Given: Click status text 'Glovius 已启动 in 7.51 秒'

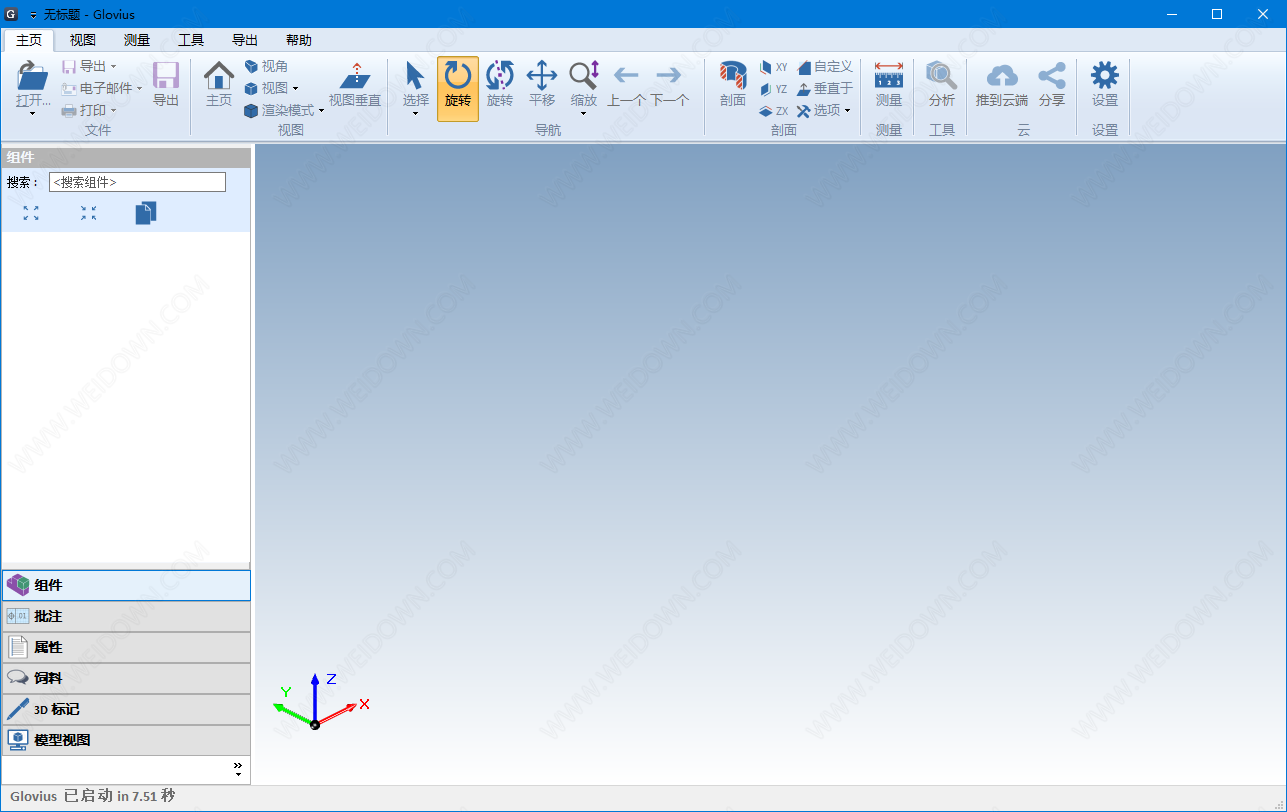Looking at the screenshot, I should tap(92, 796).
